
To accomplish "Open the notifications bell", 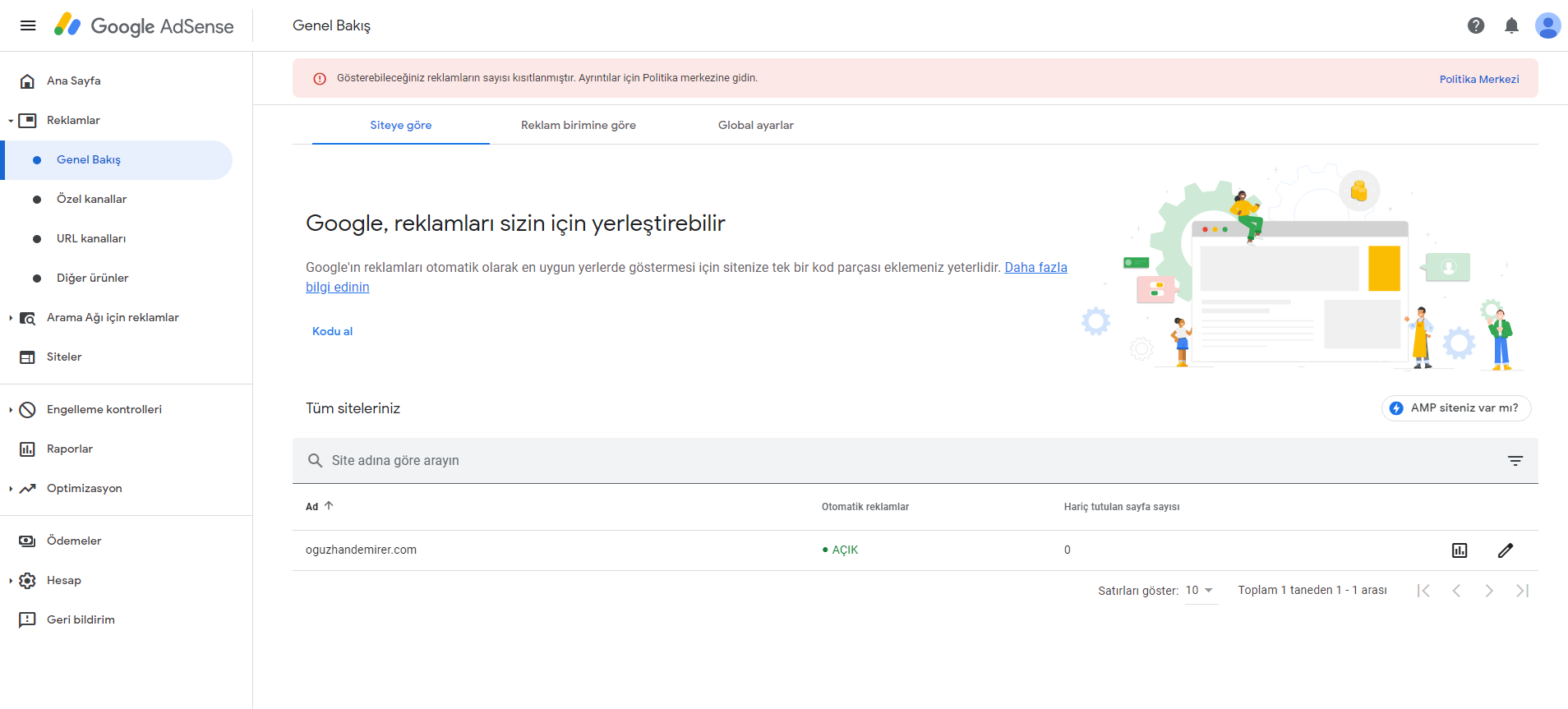I will click(x=1511, y=25).
